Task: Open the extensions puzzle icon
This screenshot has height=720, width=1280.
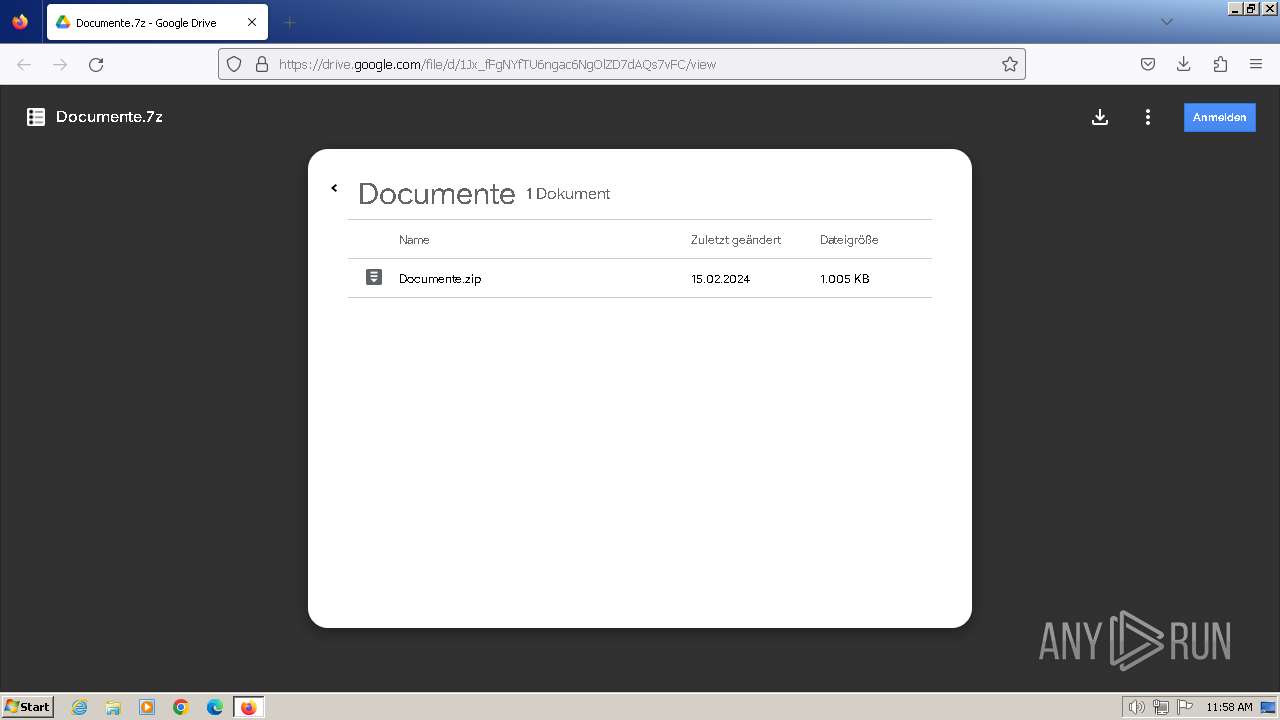Action: 1220,64
